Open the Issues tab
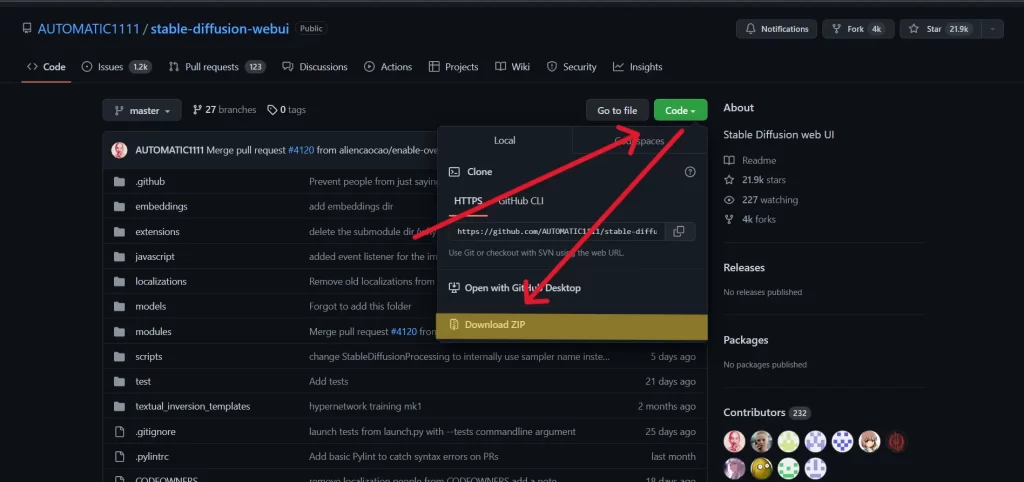The image size is (1024, 482). click(116, 67)
